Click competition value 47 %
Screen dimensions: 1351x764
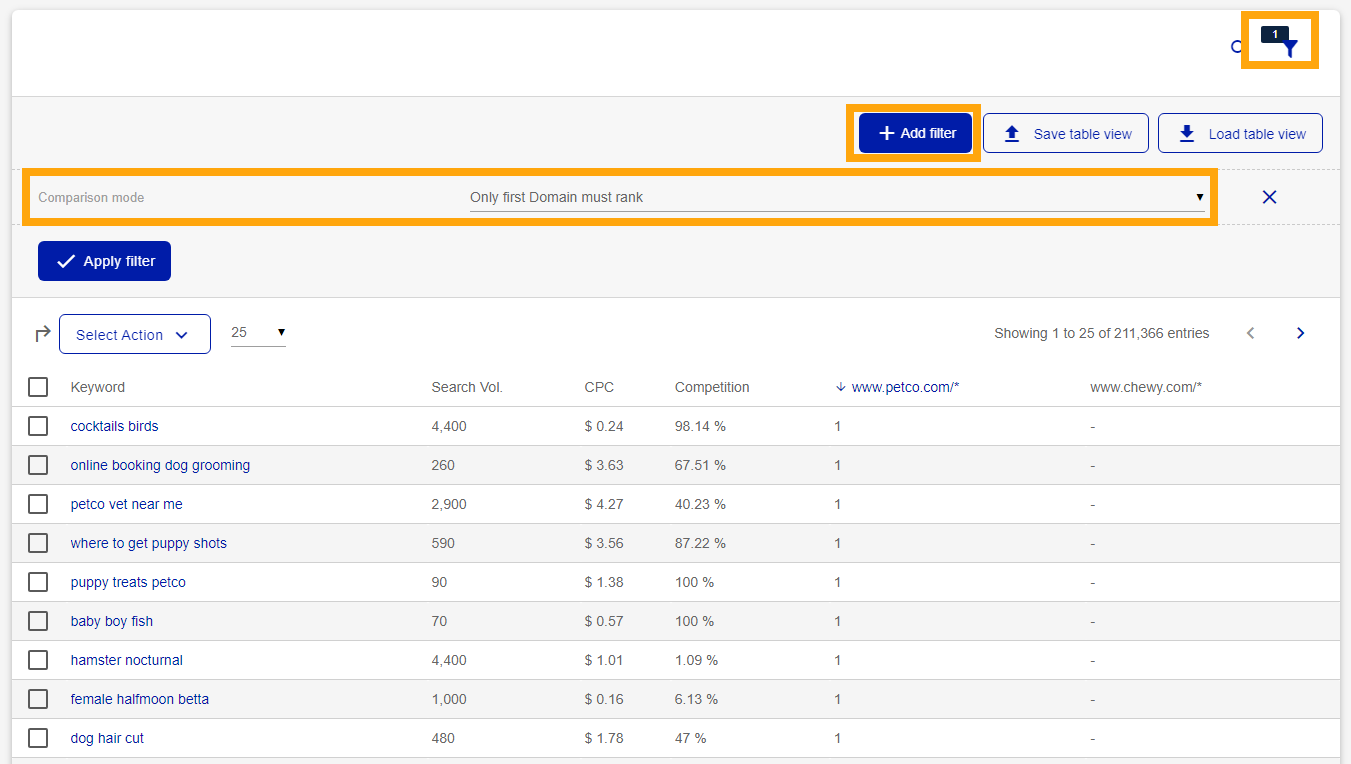[690, 738]
